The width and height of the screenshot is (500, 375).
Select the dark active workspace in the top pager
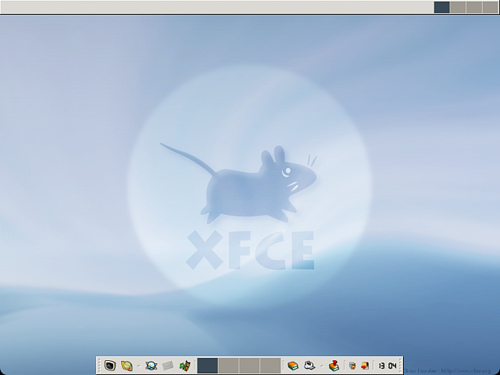(442, 7)
